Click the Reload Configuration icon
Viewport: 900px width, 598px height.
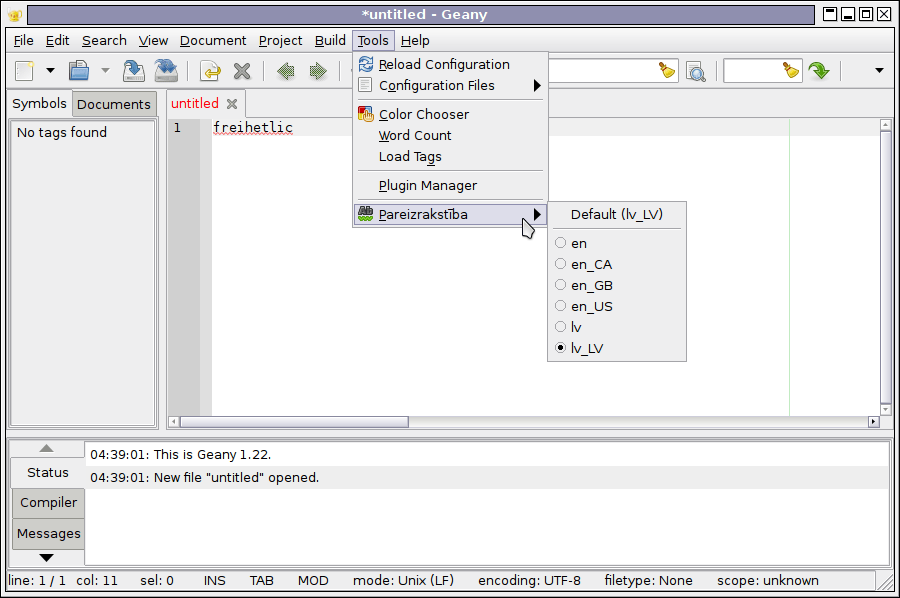coord(366,64)
